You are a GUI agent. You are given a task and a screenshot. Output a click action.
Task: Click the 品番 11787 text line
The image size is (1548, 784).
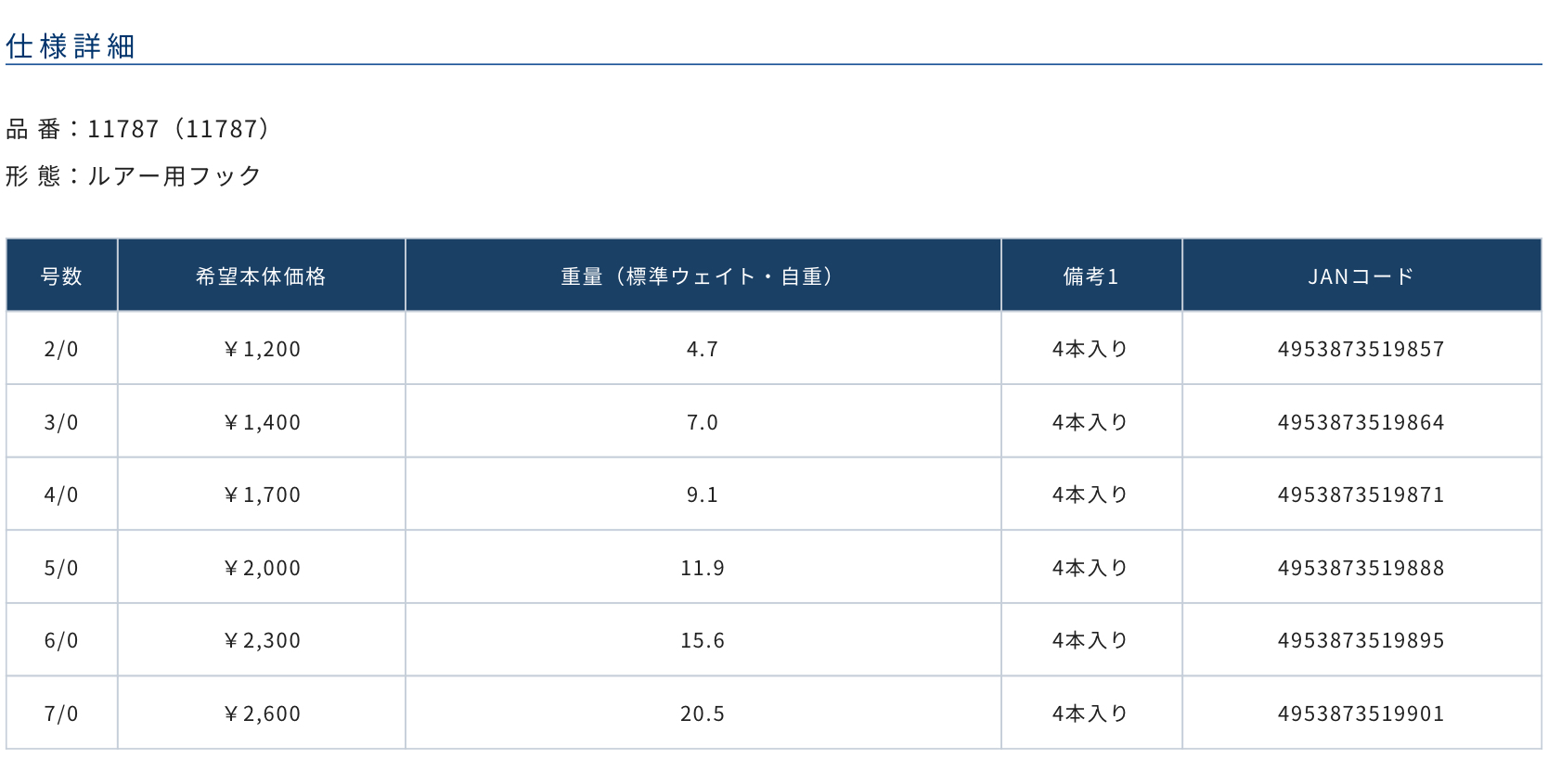click(137, 129)
